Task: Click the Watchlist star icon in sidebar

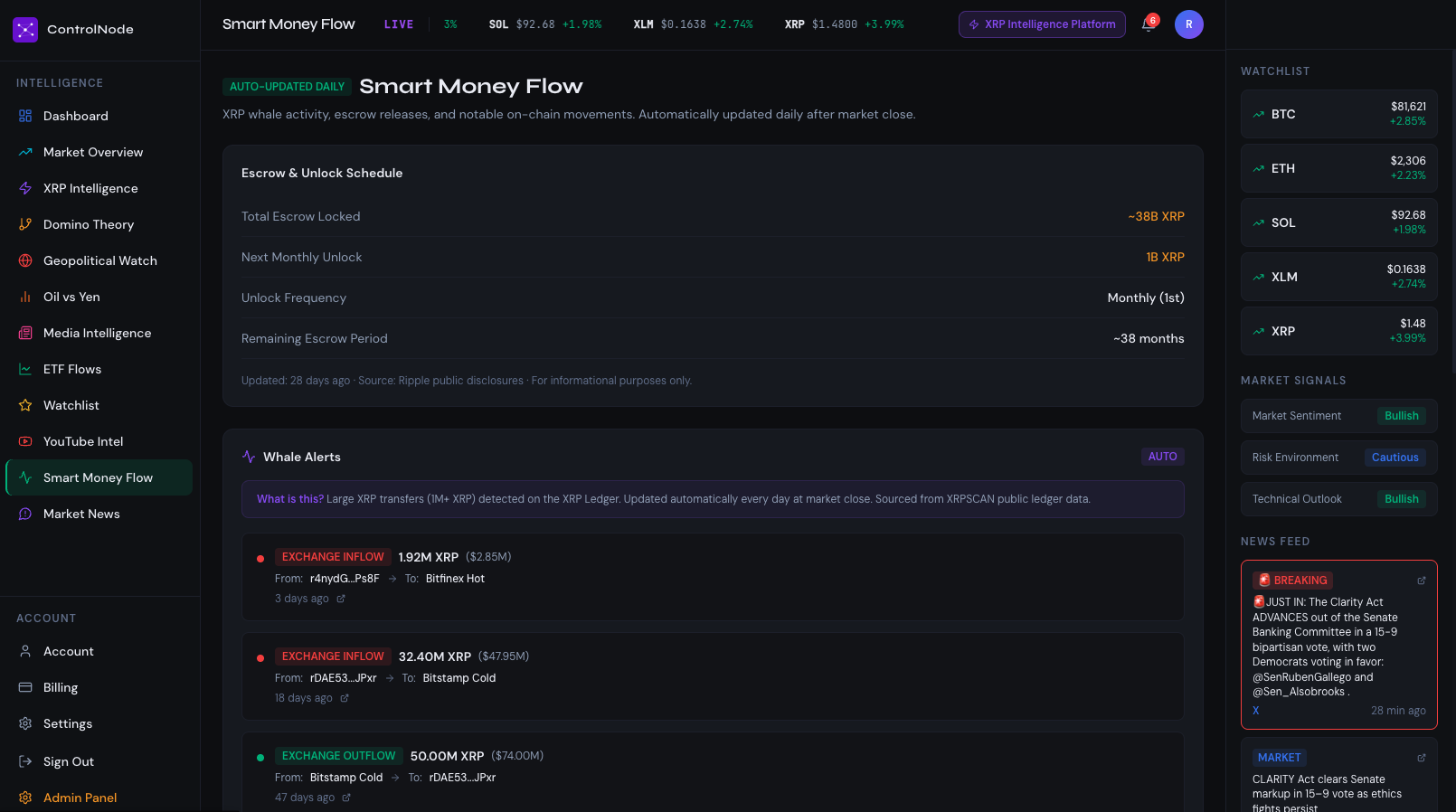Action: (25, 405)
